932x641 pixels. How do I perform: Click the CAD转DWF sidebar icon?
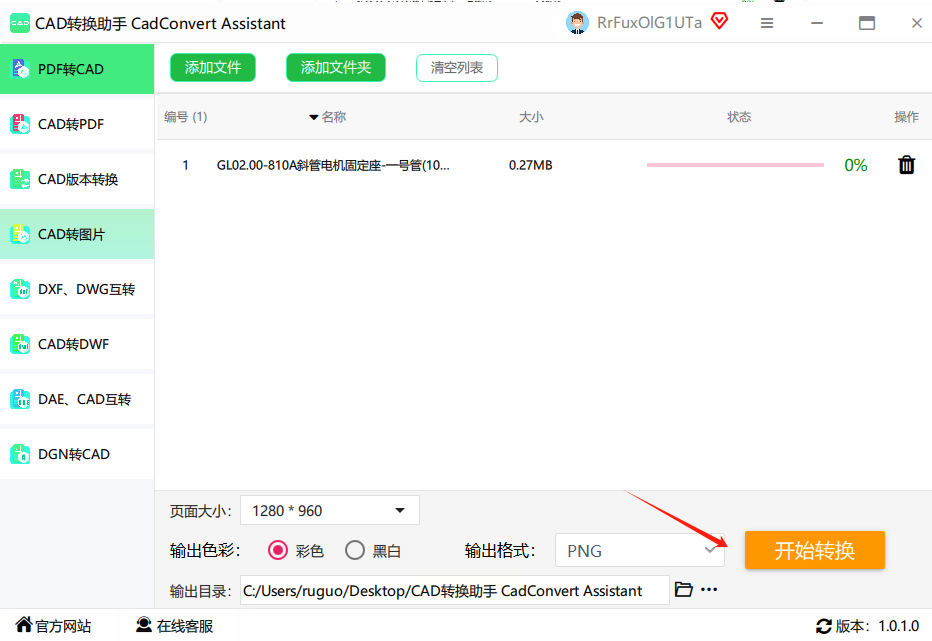(x=20, y=344)
